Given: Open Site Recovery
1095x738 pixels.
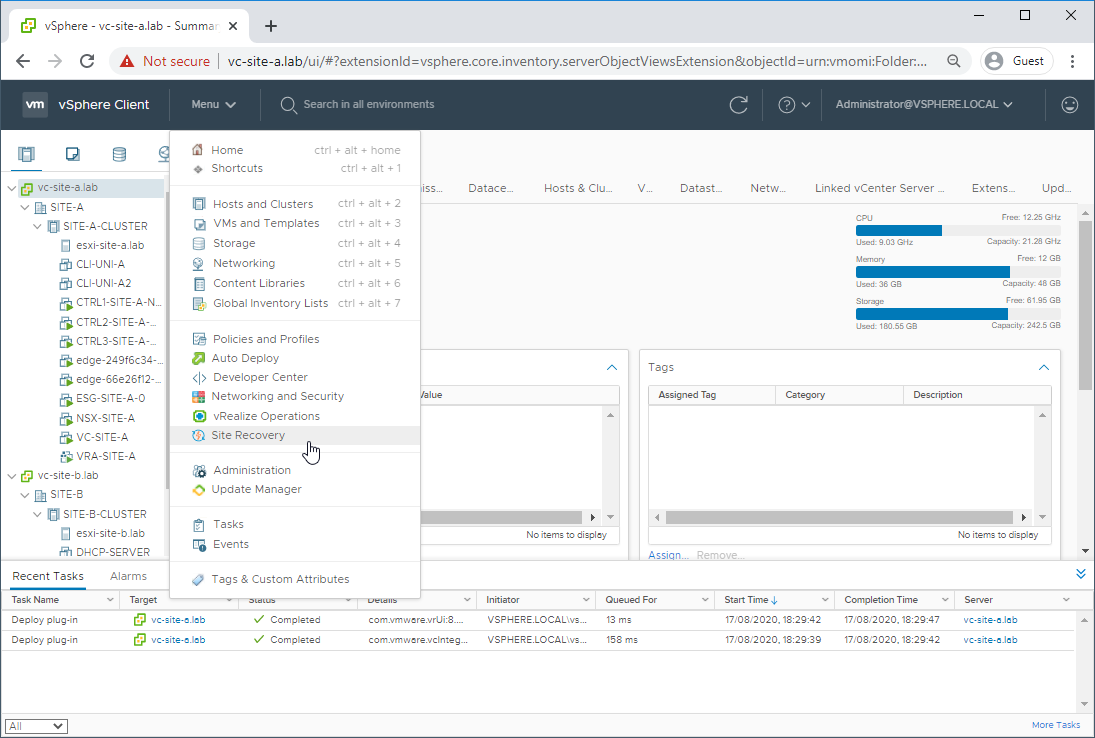Looking at the screenshot, I should click(x=295, y=435).
